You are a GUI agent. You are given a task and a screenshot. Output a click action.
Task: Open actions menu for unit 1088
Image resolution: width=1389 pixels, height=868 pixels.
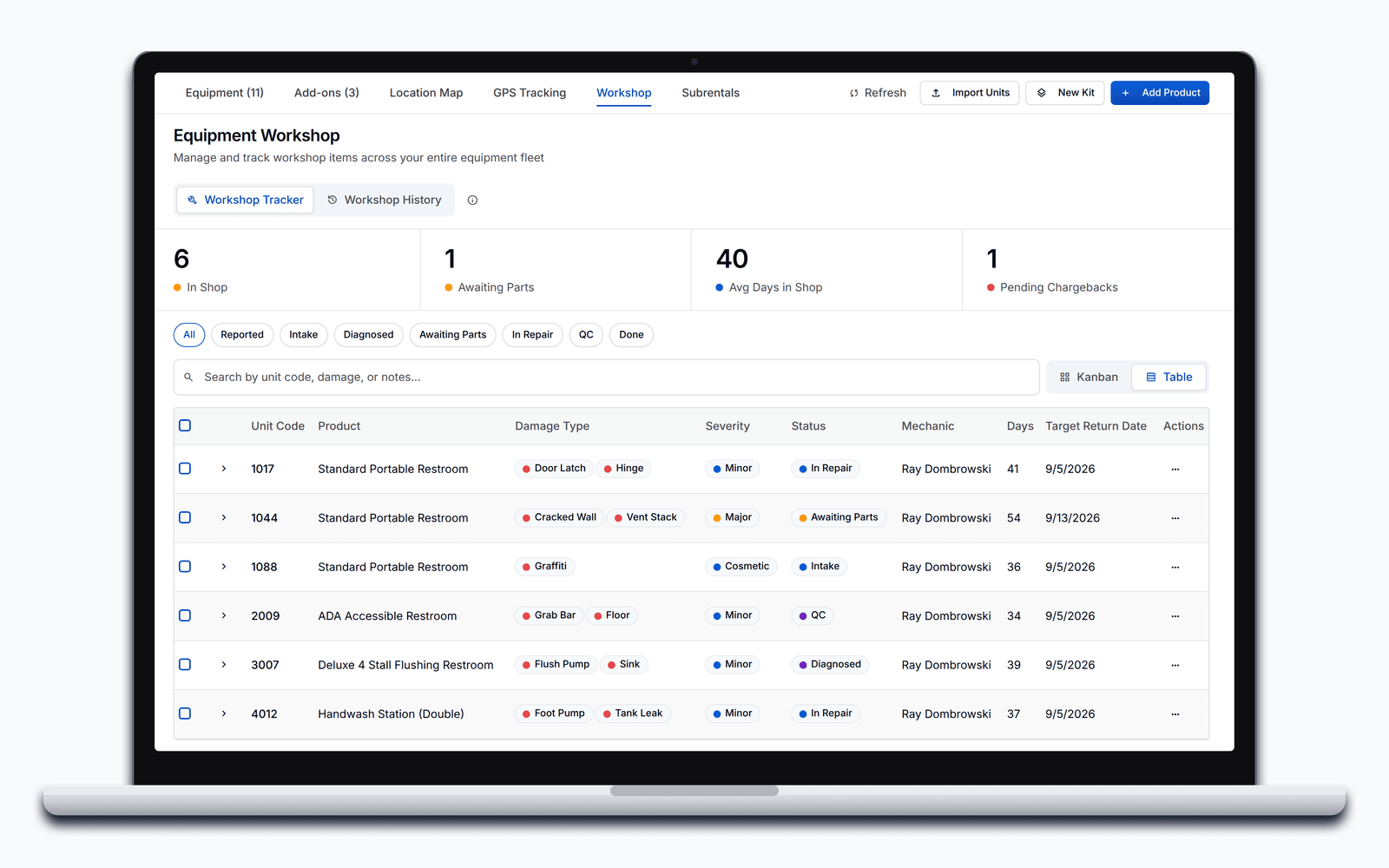[x=1175, y=568]
